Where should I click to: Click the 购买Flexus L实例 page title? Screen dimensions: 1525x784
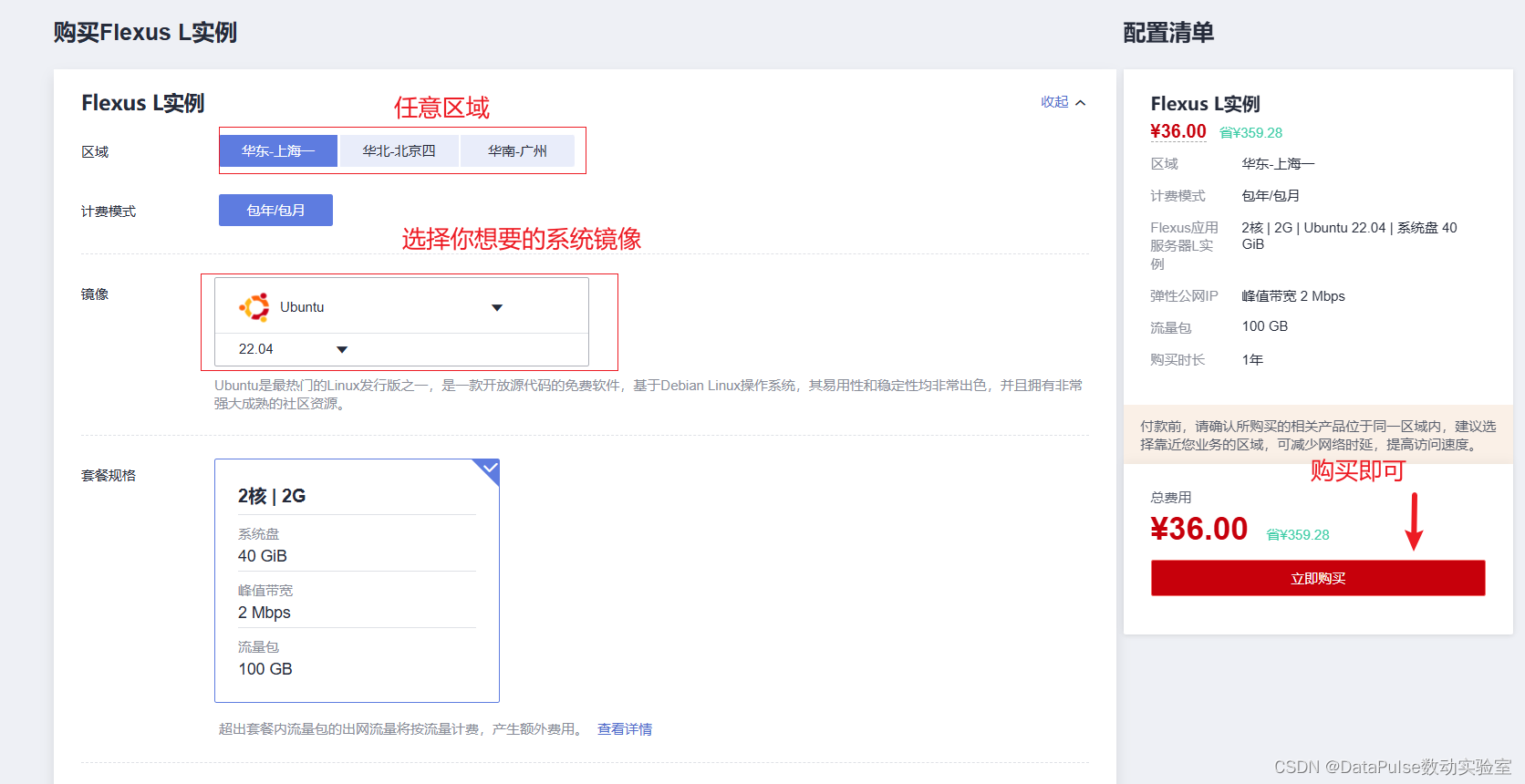pyautogui.click(x=145, y=33)
